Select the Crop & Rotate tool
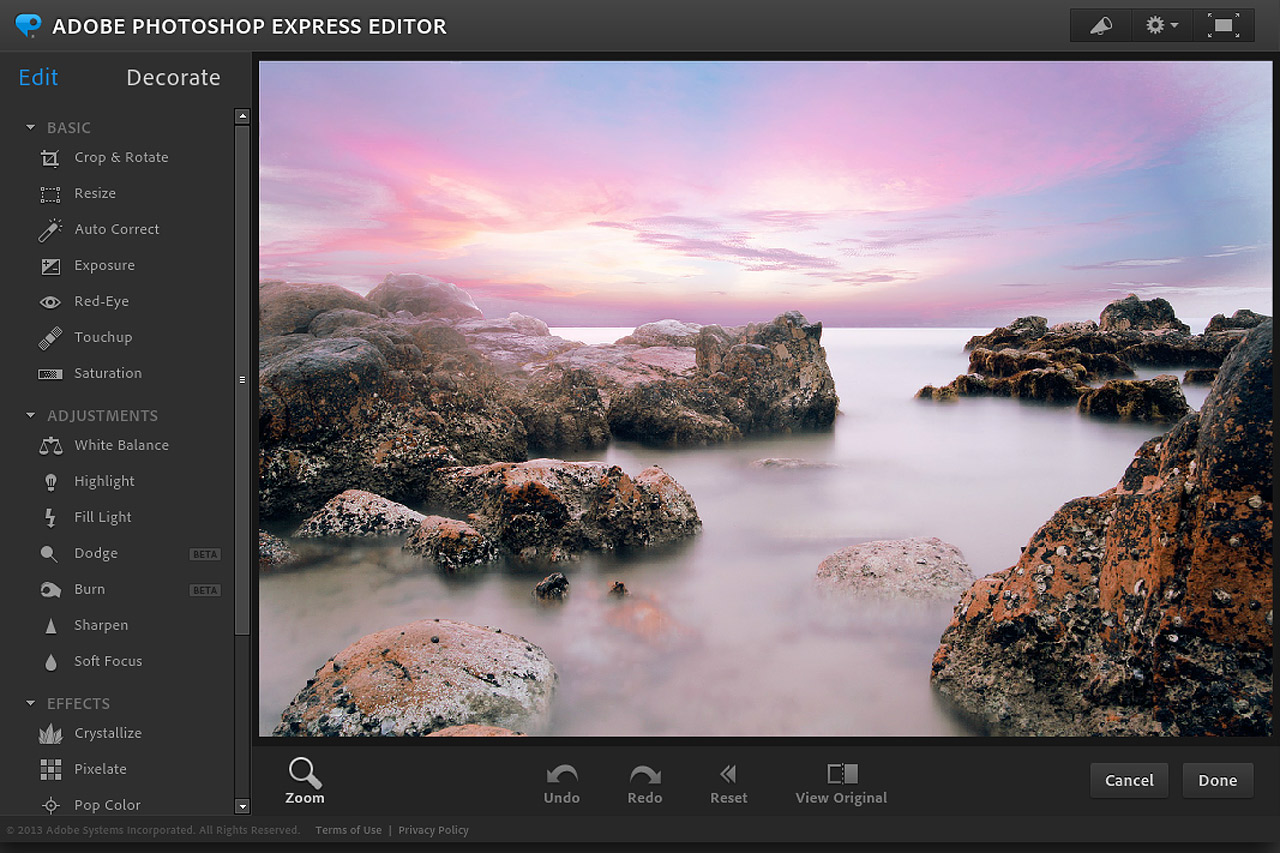The height and width of the screenshot is (853, 1280). click(x=120, y=157)
